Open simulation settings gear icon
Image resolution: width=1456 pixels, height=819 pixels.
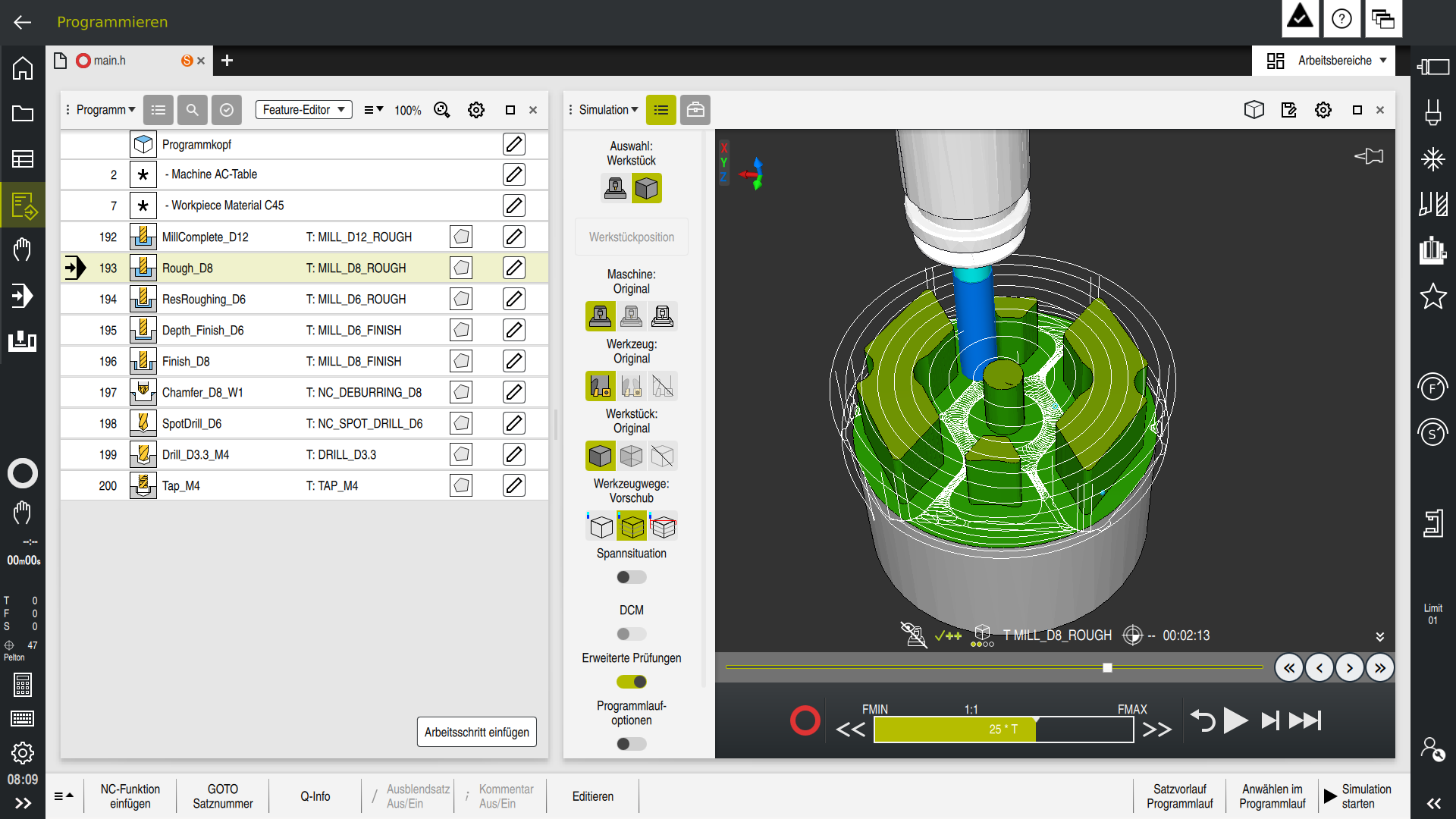coord(1323,110)
